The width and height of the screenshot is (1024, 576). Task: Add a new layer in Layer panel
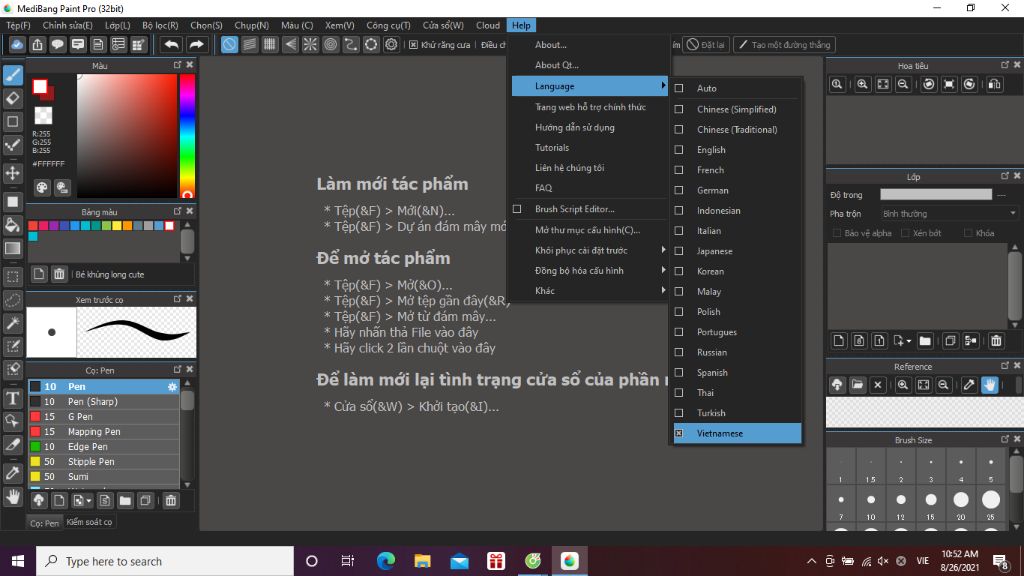point(839,340)
